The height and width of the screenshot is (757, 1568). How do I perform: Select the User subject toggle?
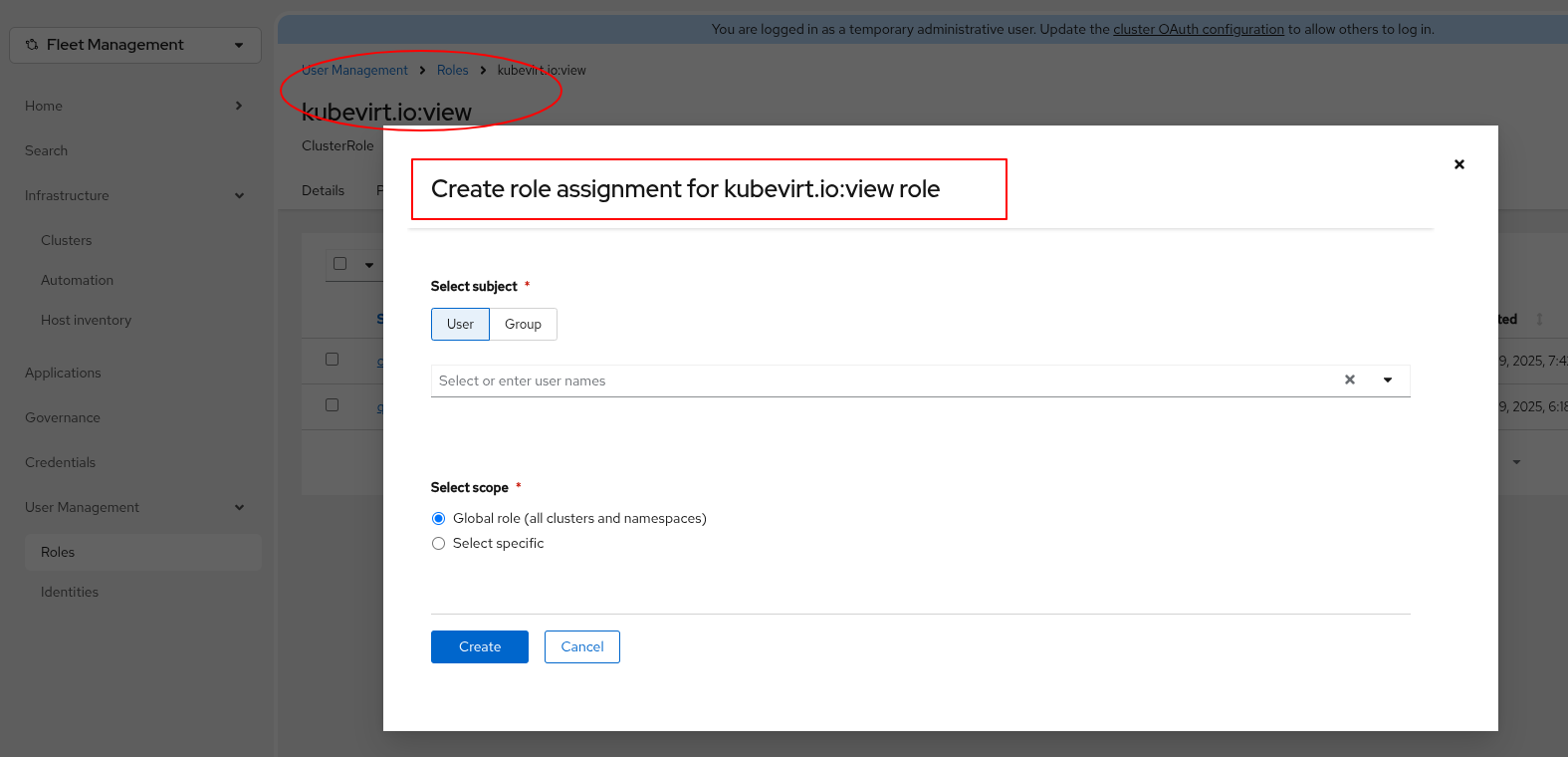point(460,324)
